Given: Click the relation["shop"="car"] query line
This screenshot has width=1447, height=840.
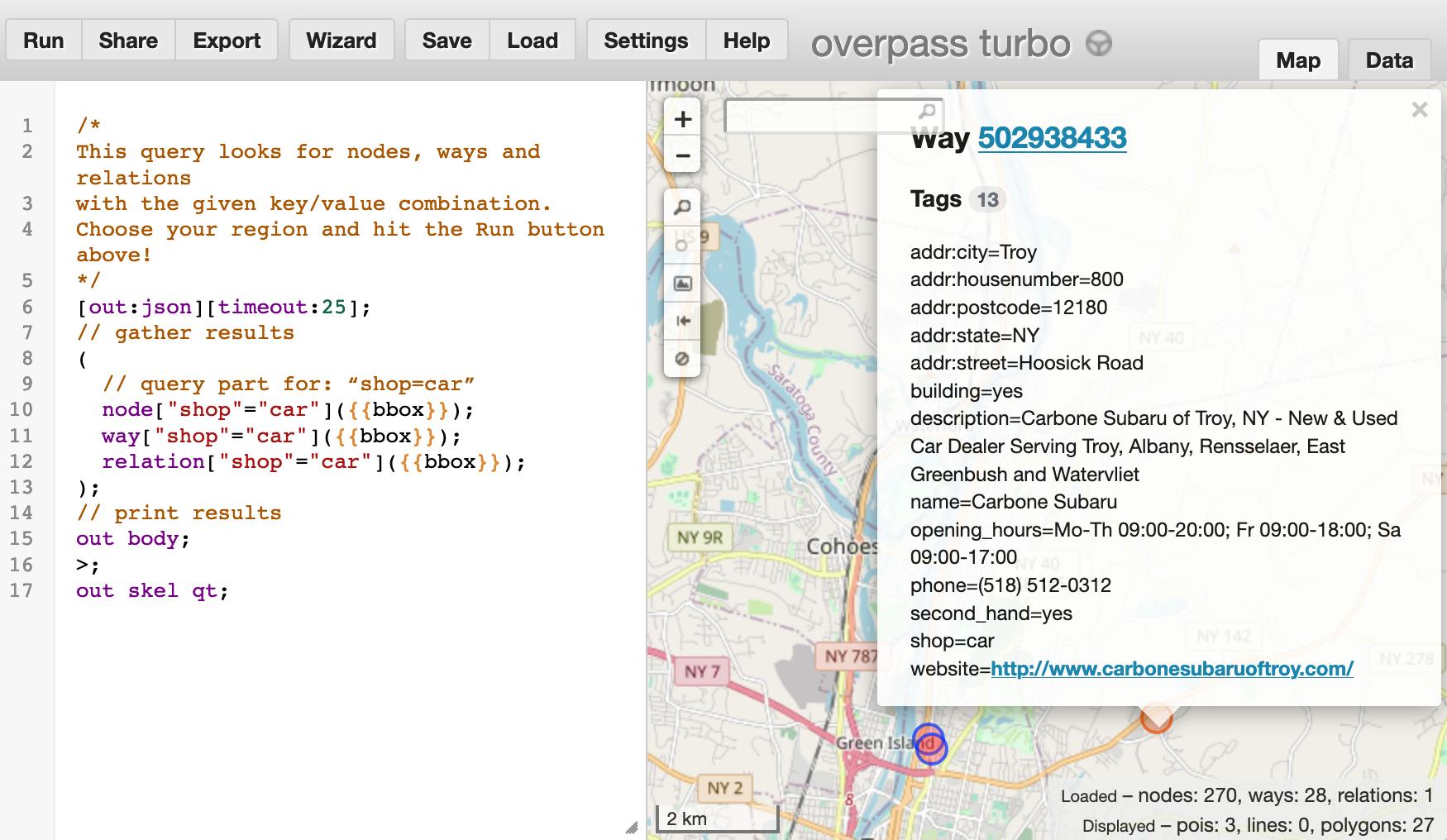Looking at the screenshot, I should tap(313, 462).
